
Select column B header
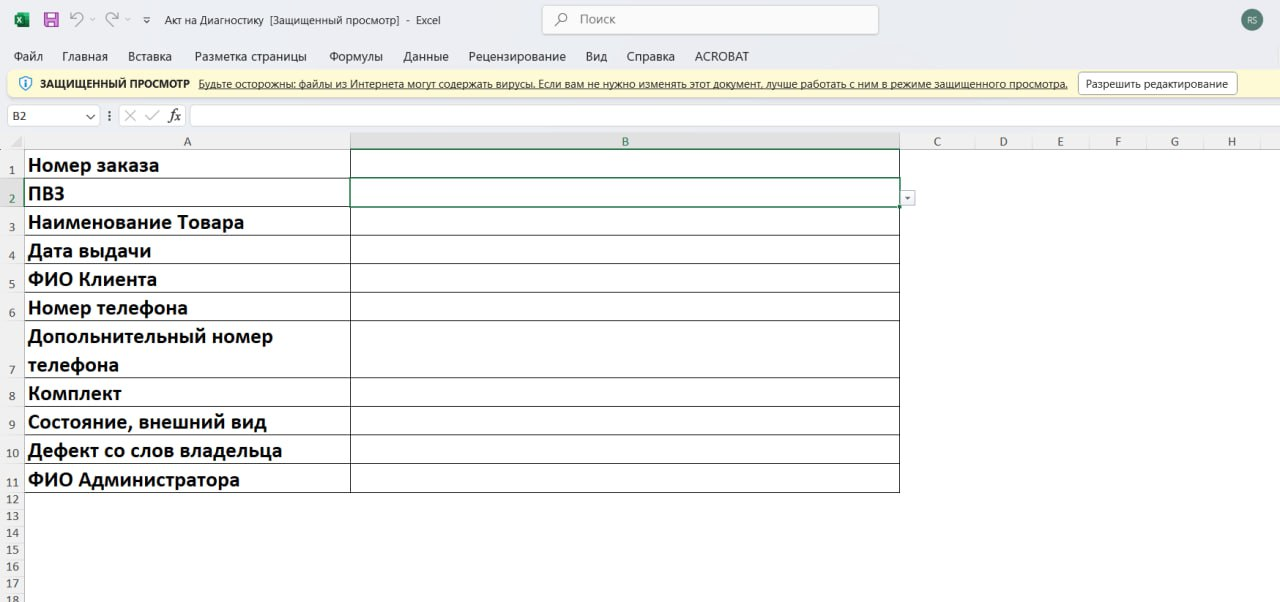click(x=625, y=141)
